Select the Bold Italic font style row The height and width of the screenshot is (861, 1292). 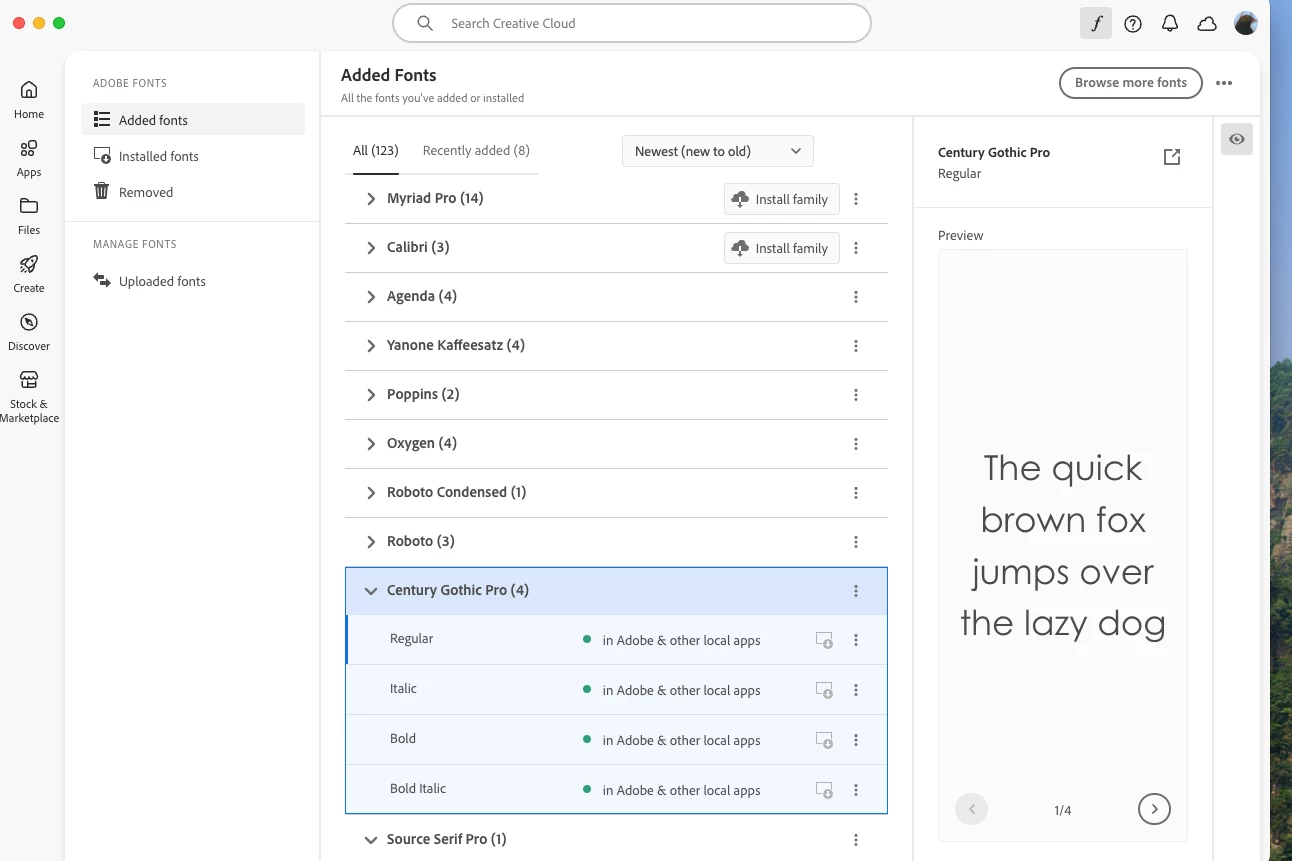pos(616,790)
